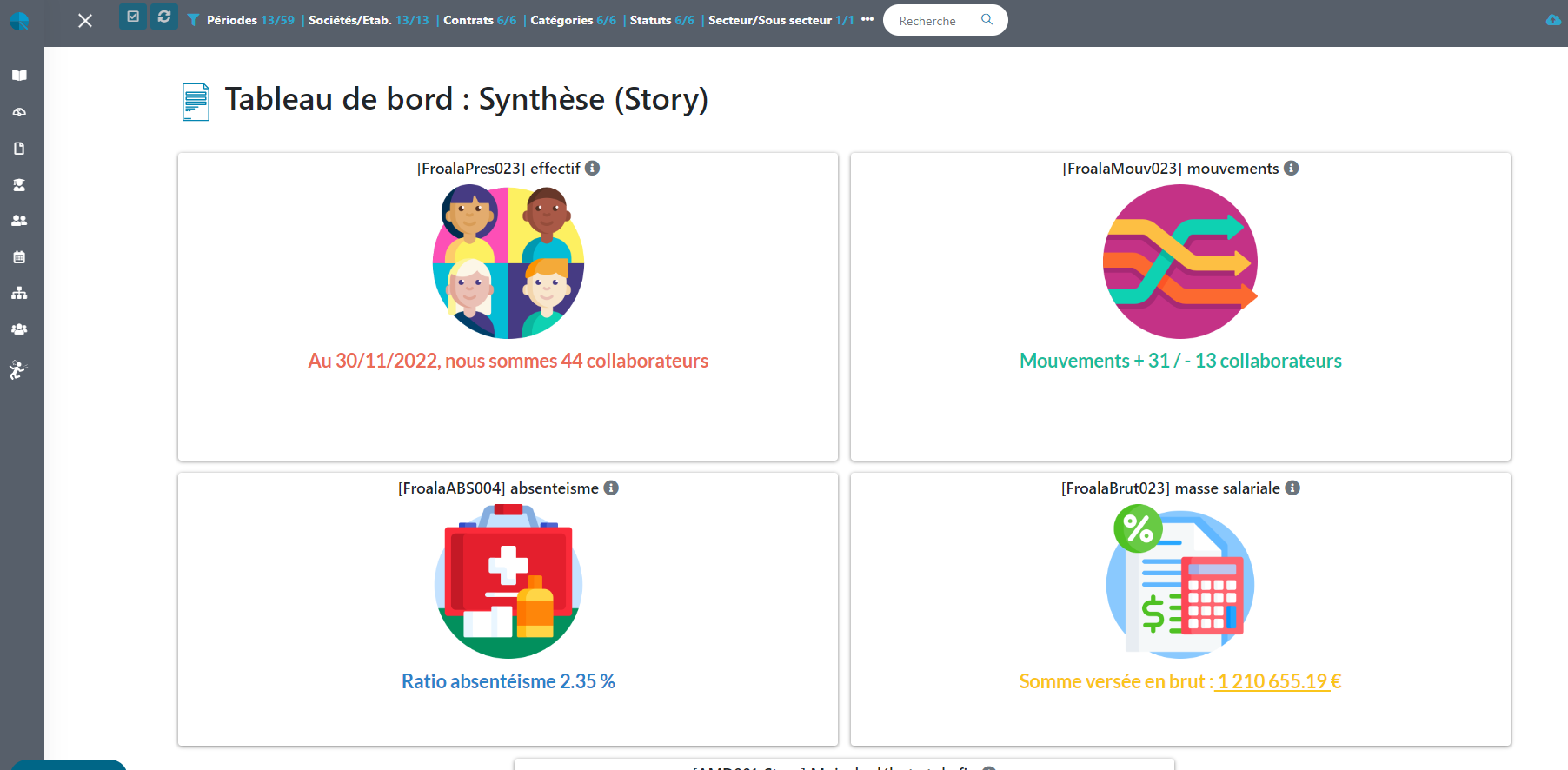Open the document page sidebar icon

[x=19, y=149]
